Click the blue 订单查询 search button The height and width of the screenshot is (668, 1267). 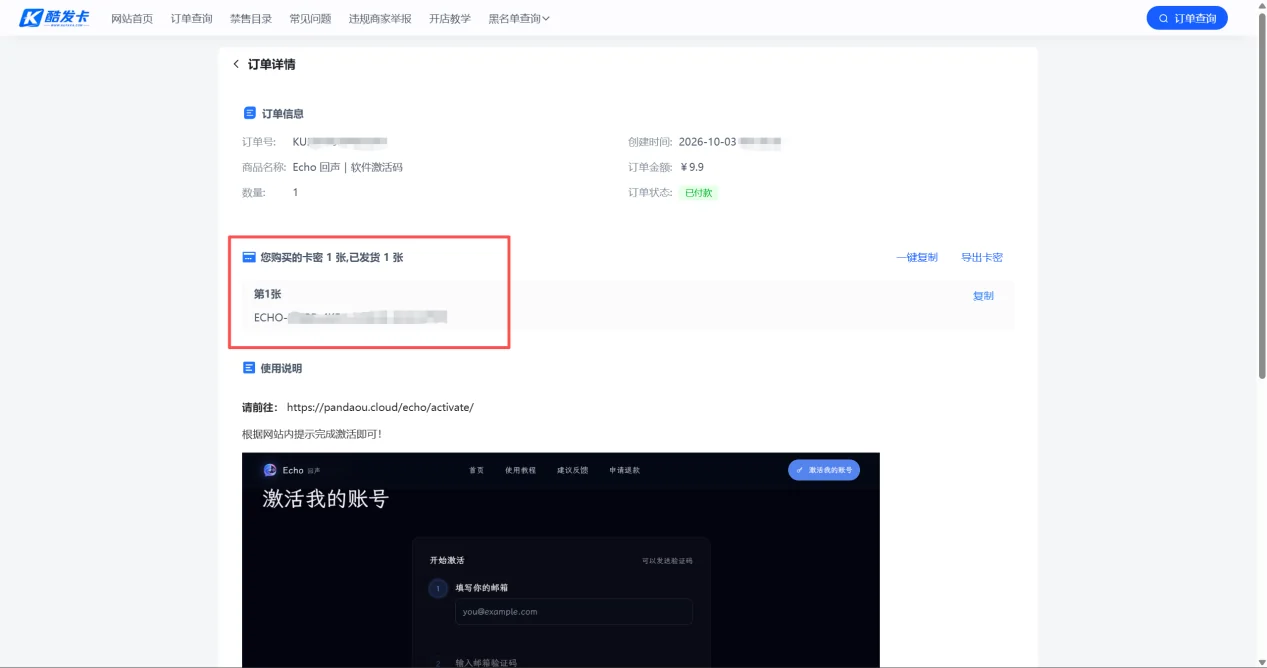pos(1187,18)
